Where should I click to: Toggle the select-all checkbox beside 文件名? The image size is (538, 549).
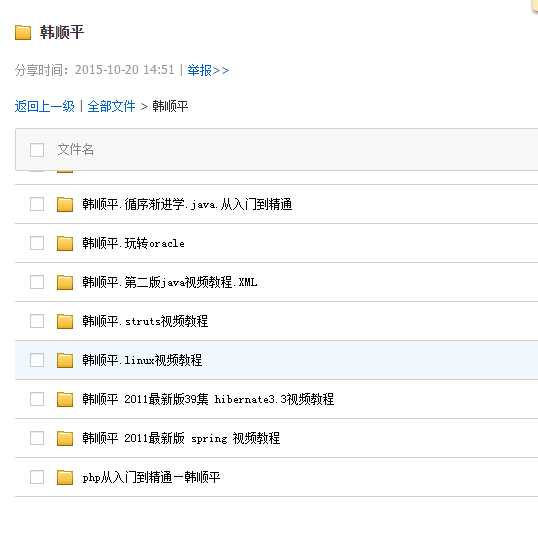tap(37, 150)
